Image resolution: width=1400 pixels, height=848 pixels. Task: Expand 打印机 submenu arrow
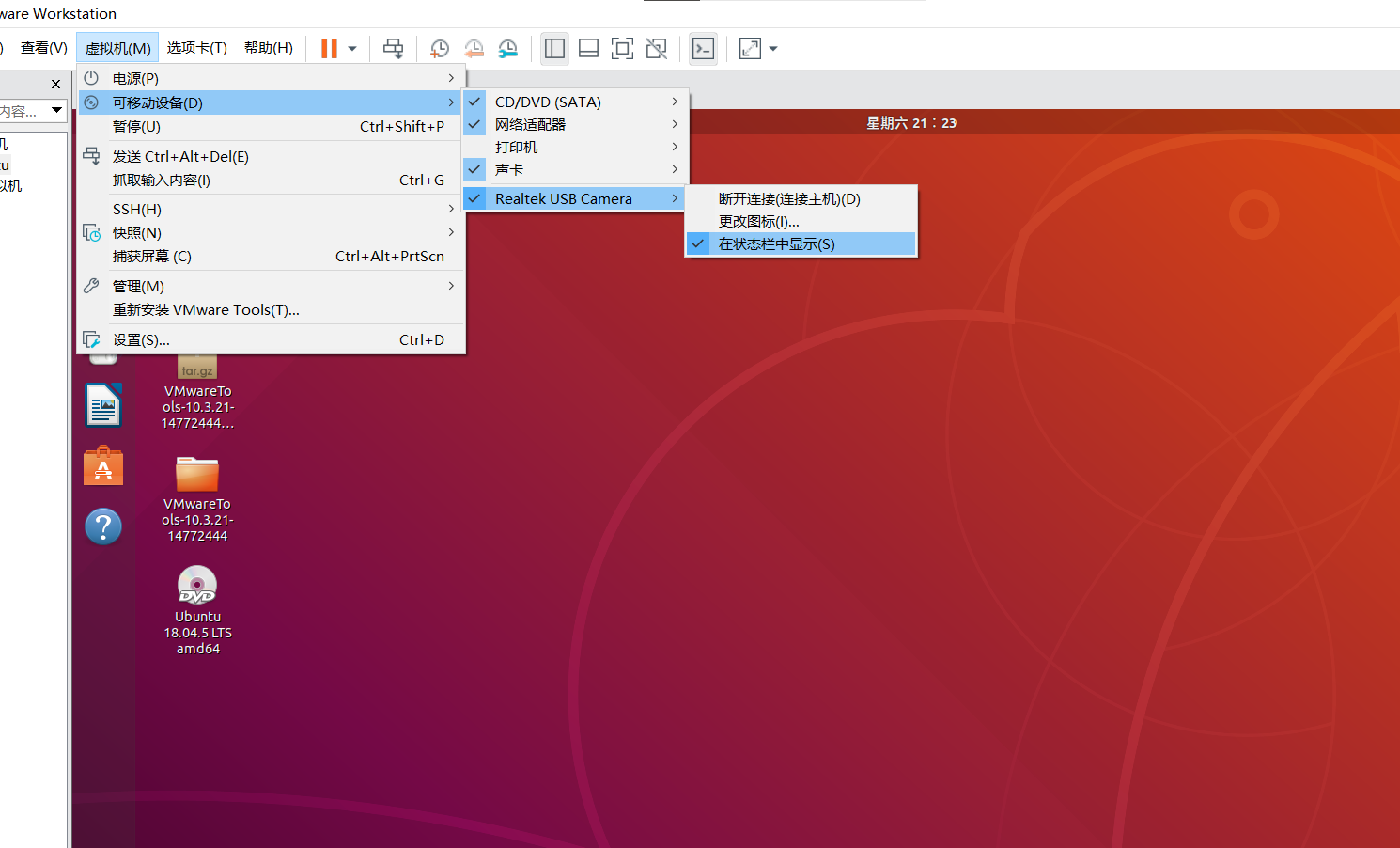pos(675,147)
